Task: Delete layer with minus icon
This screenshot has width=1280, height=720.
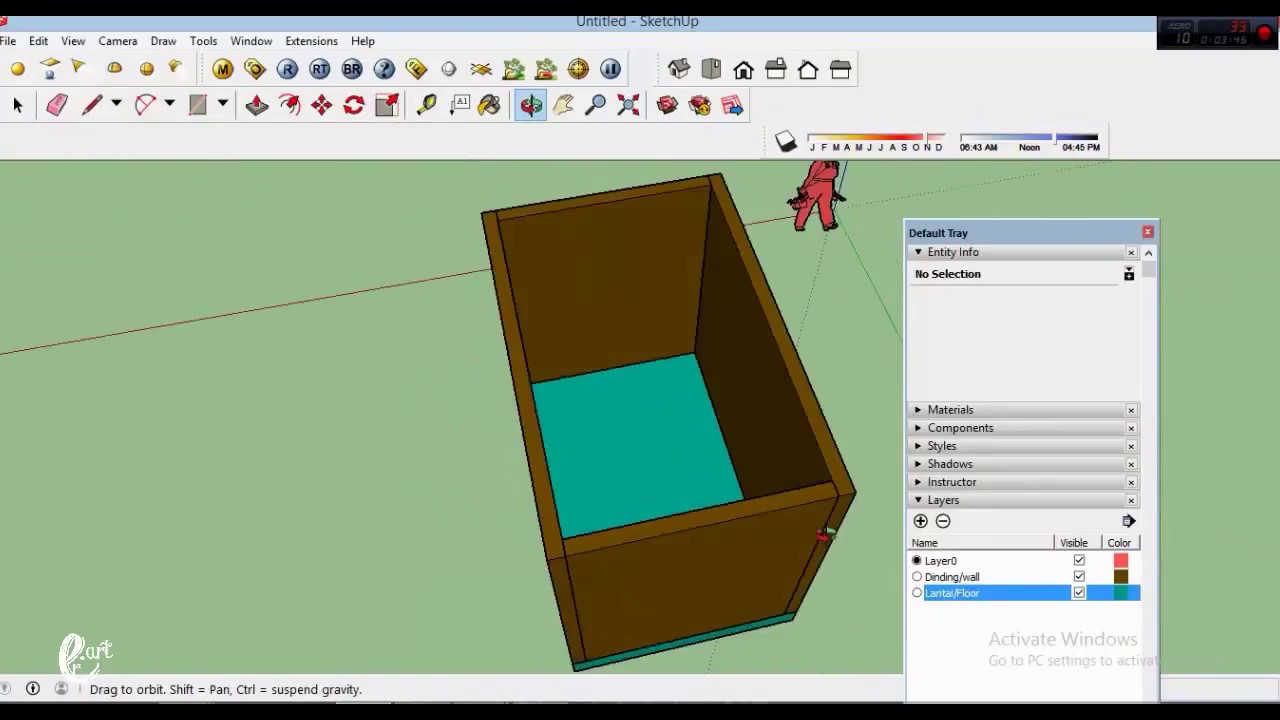Action: pyautogui.click(x=943, y=521)
